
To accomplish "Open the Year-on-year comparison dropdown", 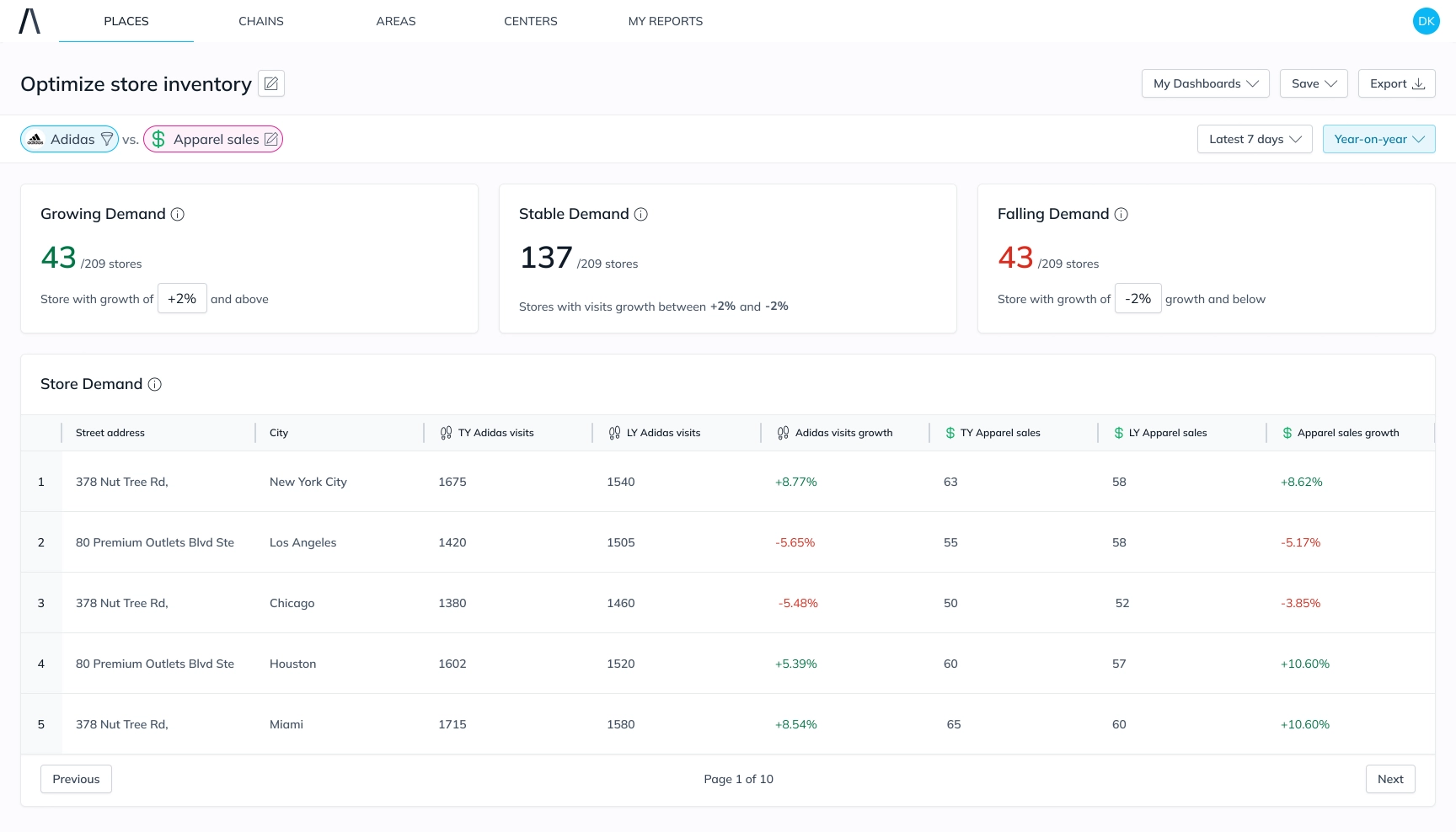I will tap(1378, 139).
